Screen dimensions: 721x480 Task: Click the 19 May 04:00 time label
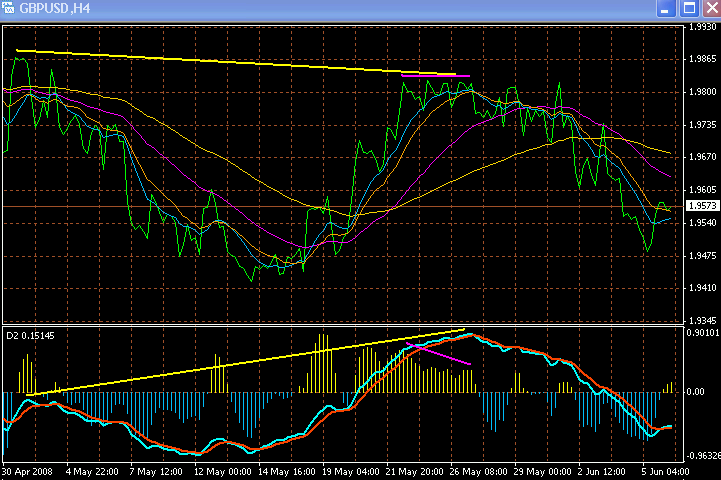click(x=350, y=472)
